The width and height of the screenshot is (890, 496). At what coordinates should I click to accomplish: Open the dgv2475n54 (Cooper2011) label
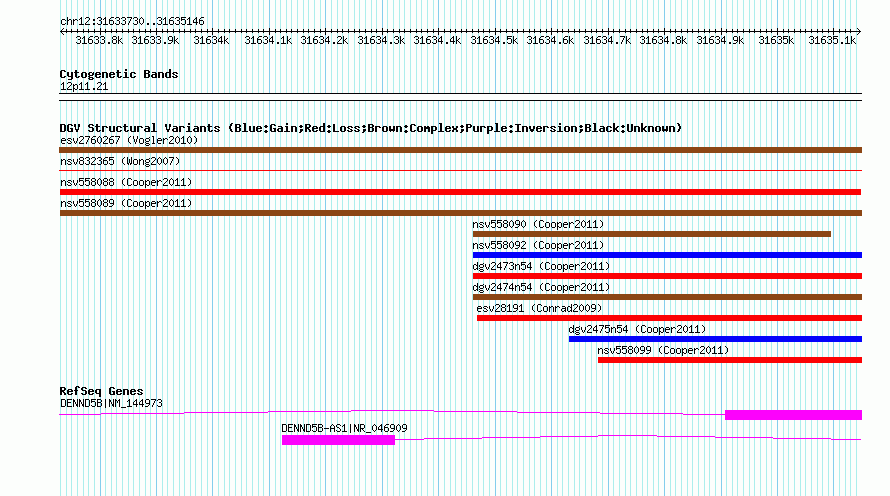(x=637, y=329)
